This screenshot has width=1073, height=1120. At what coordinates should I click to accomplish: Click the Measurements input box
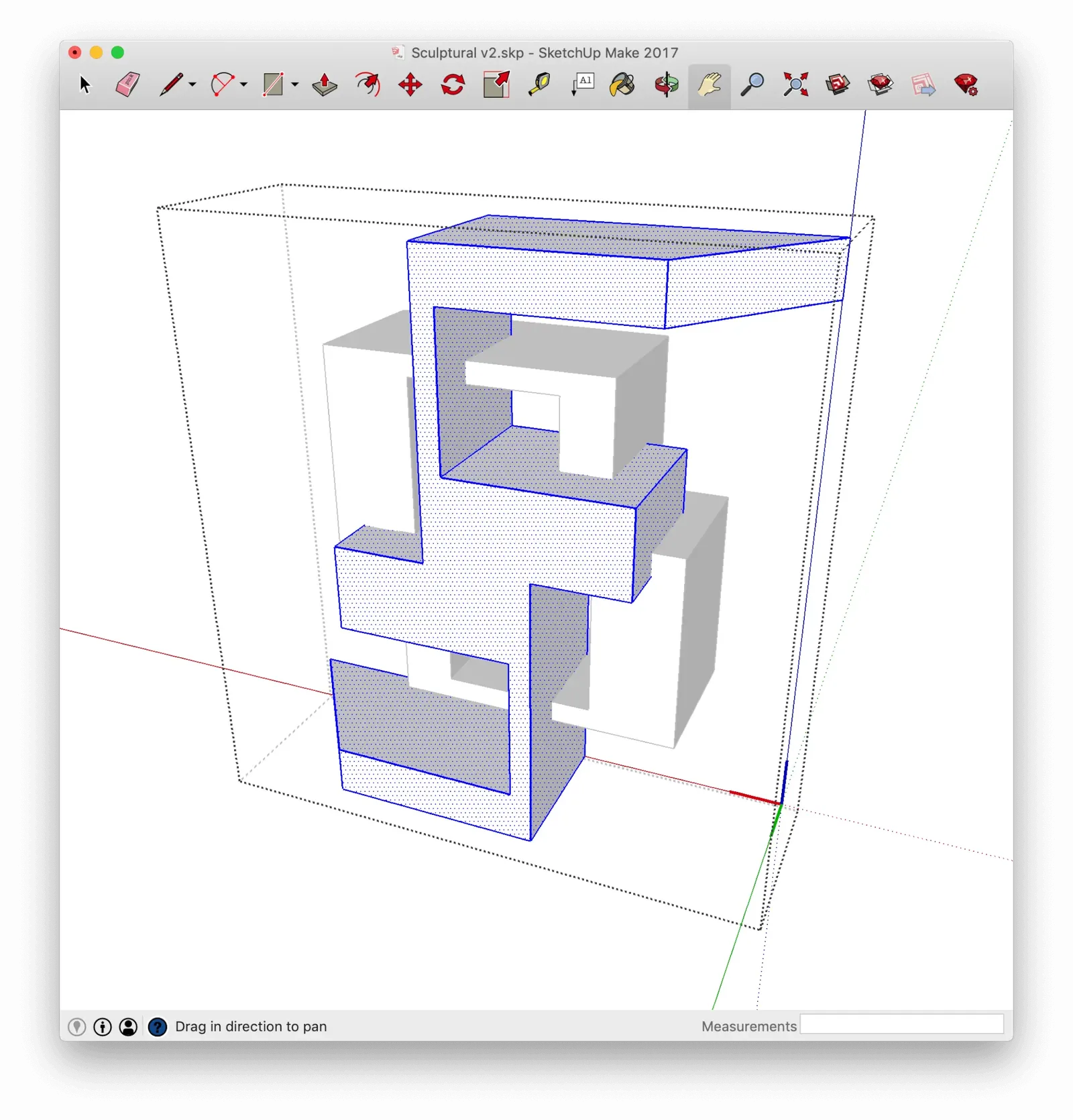point(902,1024)
